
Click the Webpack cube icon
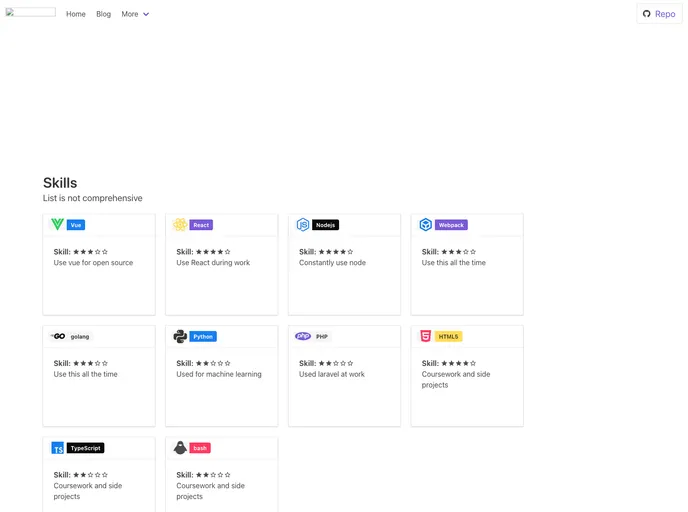coord(426,225)
